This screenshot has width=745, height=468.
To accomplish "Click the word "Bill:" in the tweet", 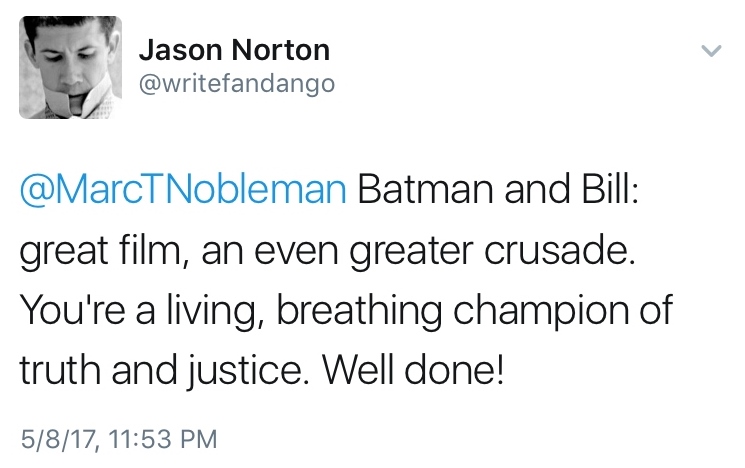I will click(609, 191).
